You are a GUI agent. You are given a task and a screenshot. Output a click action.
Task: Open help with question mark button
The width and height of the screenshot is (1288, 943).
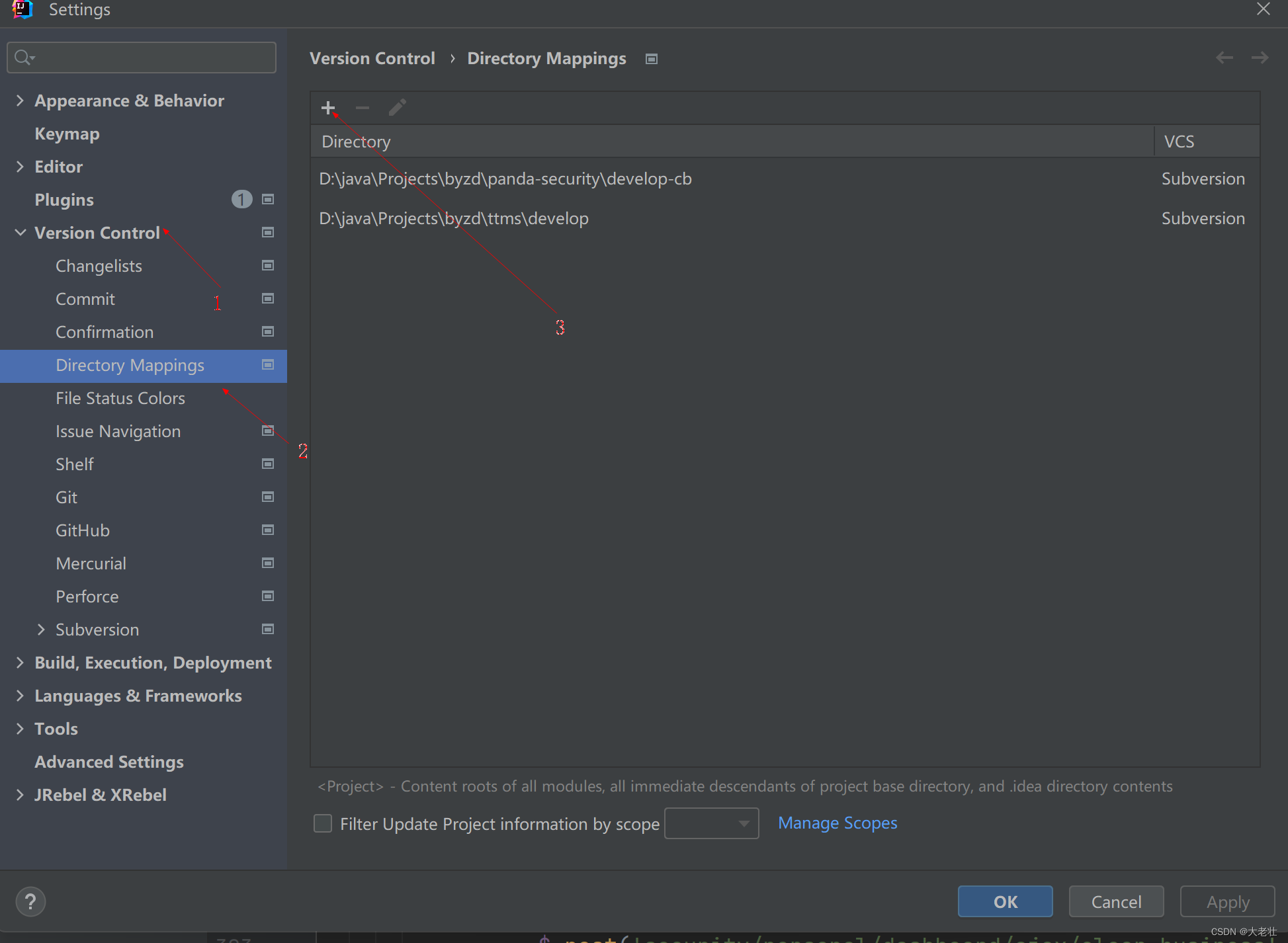(30, 901)
